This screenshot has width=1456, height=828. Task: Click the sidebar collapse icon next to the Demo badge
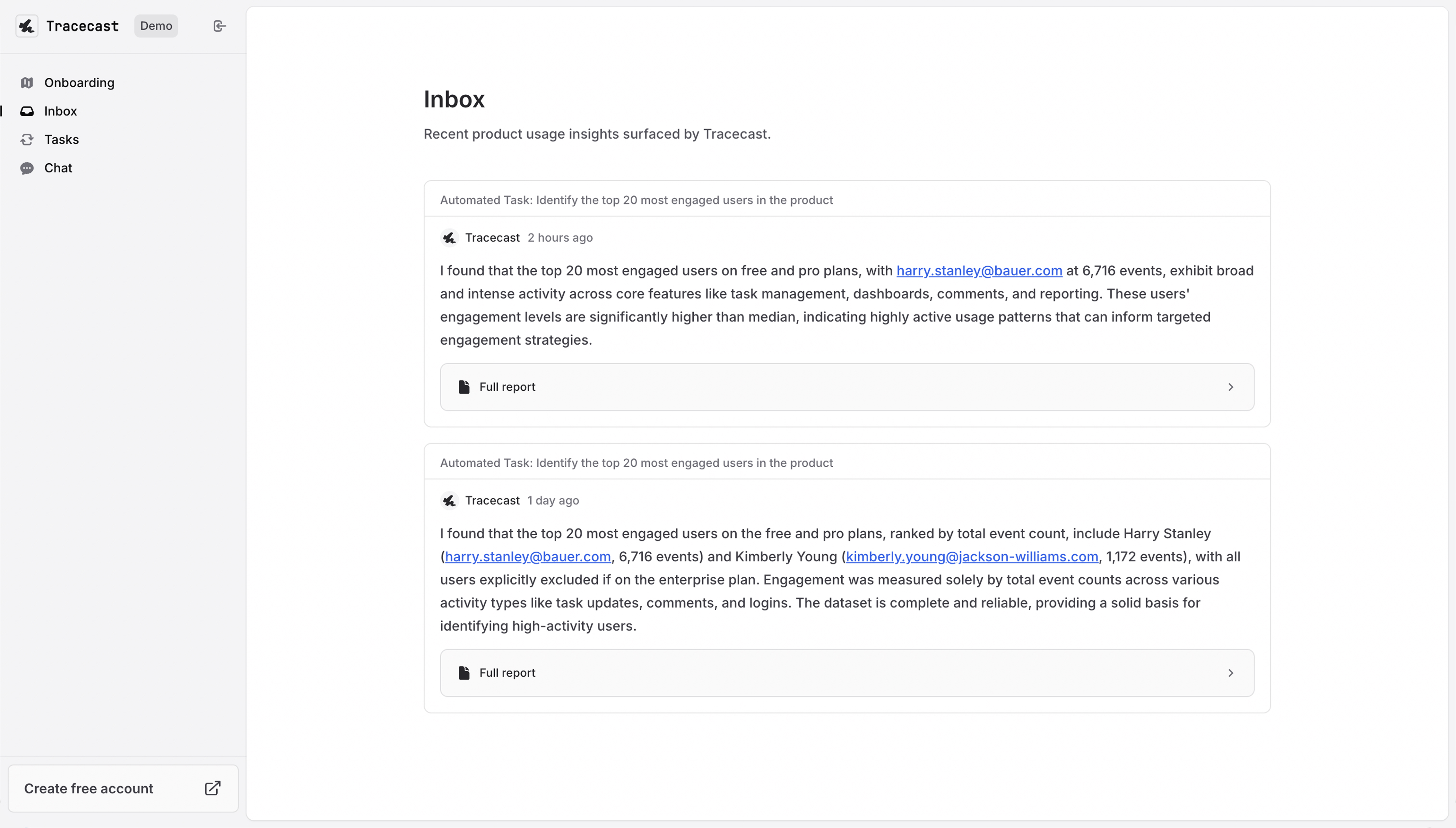click(x=220, y=26)
